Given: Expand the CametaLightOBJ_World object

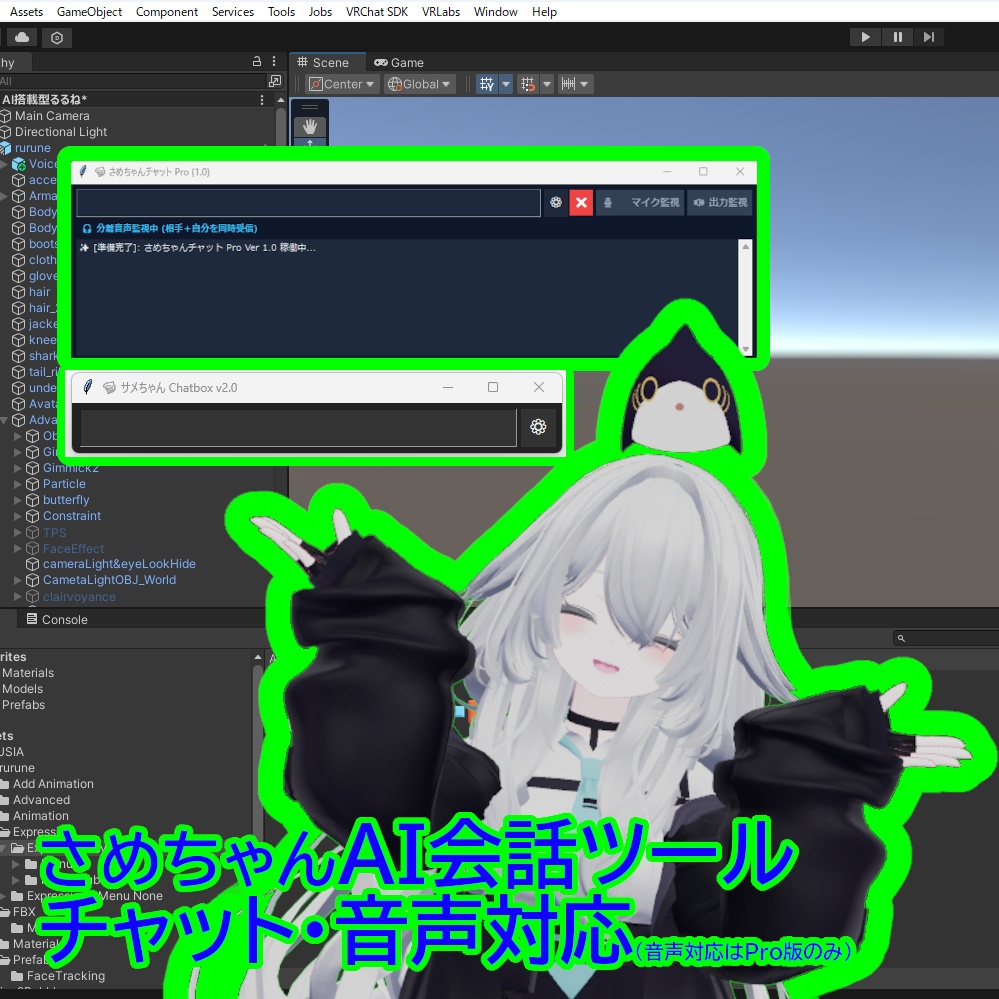Looking at the screenshot, I should click(x=18, y=580).
